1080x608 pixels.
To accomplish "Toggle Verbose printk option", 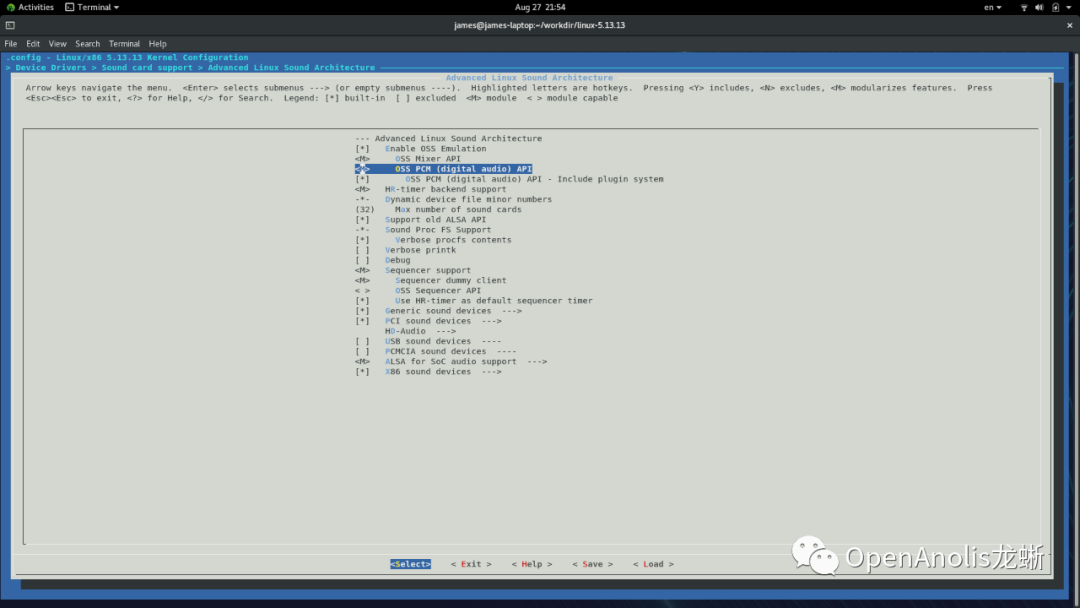I will click(x=406, y=250).
